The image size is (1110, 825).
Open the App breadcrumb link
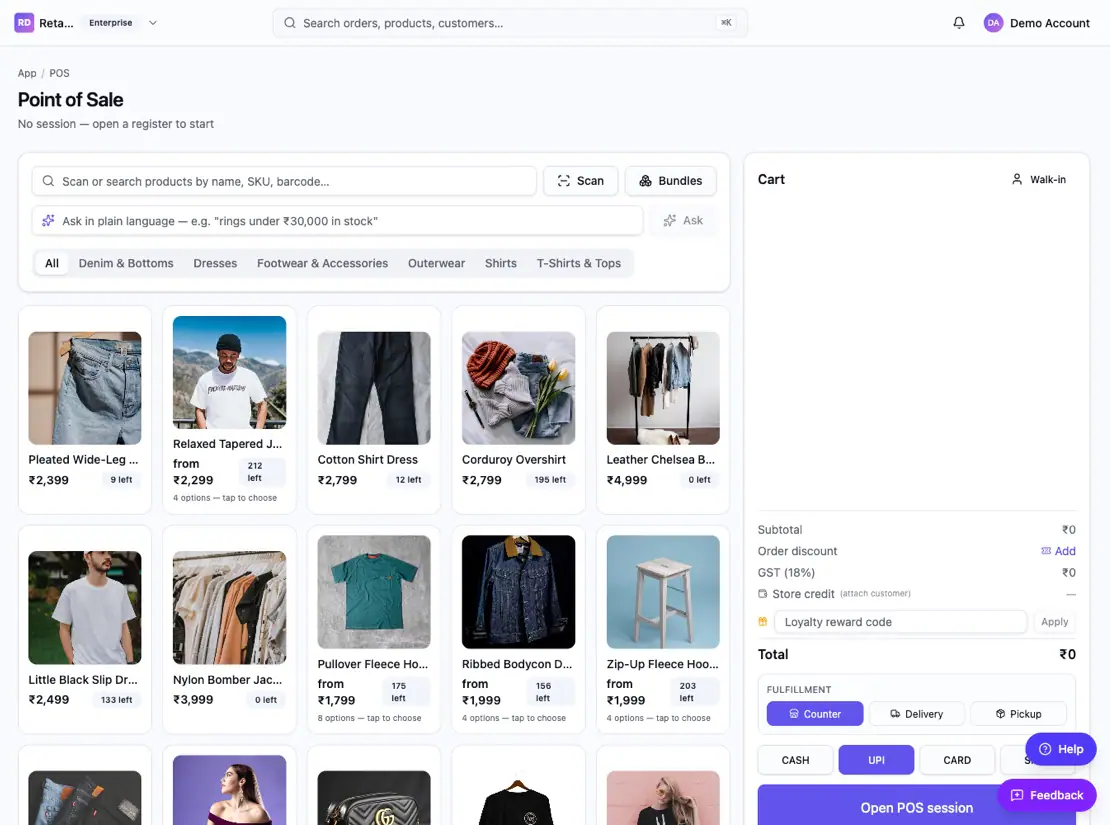coord(27,73)
